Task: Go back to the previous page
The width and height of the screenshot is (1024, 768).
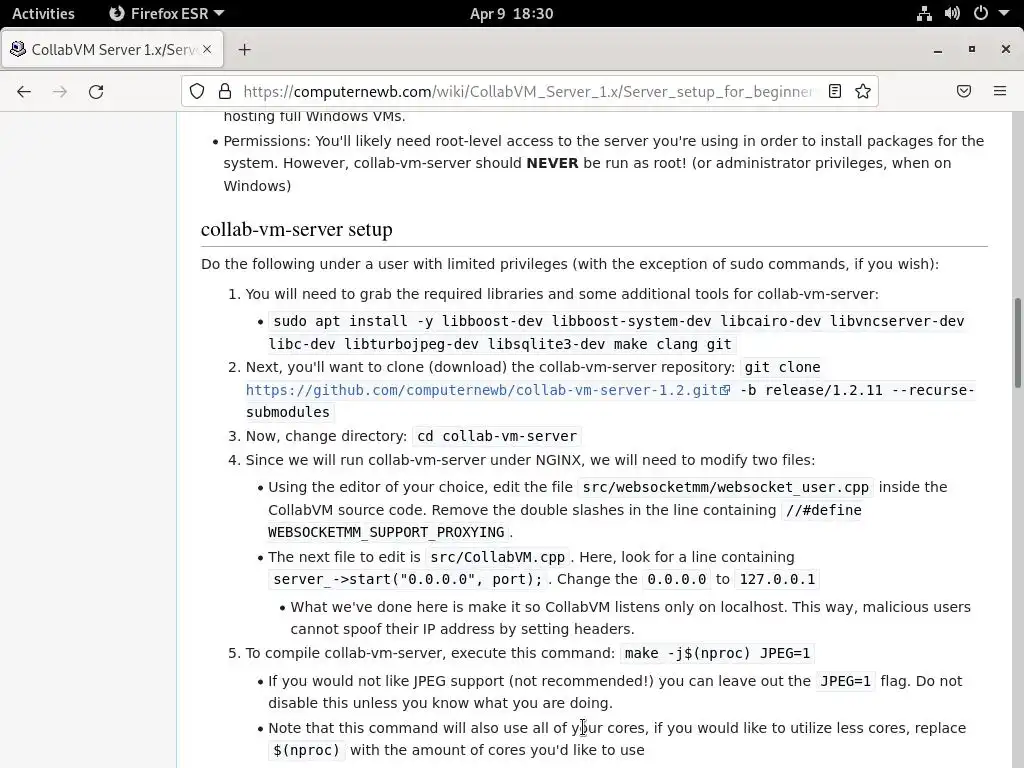Action: coord(24,91)
